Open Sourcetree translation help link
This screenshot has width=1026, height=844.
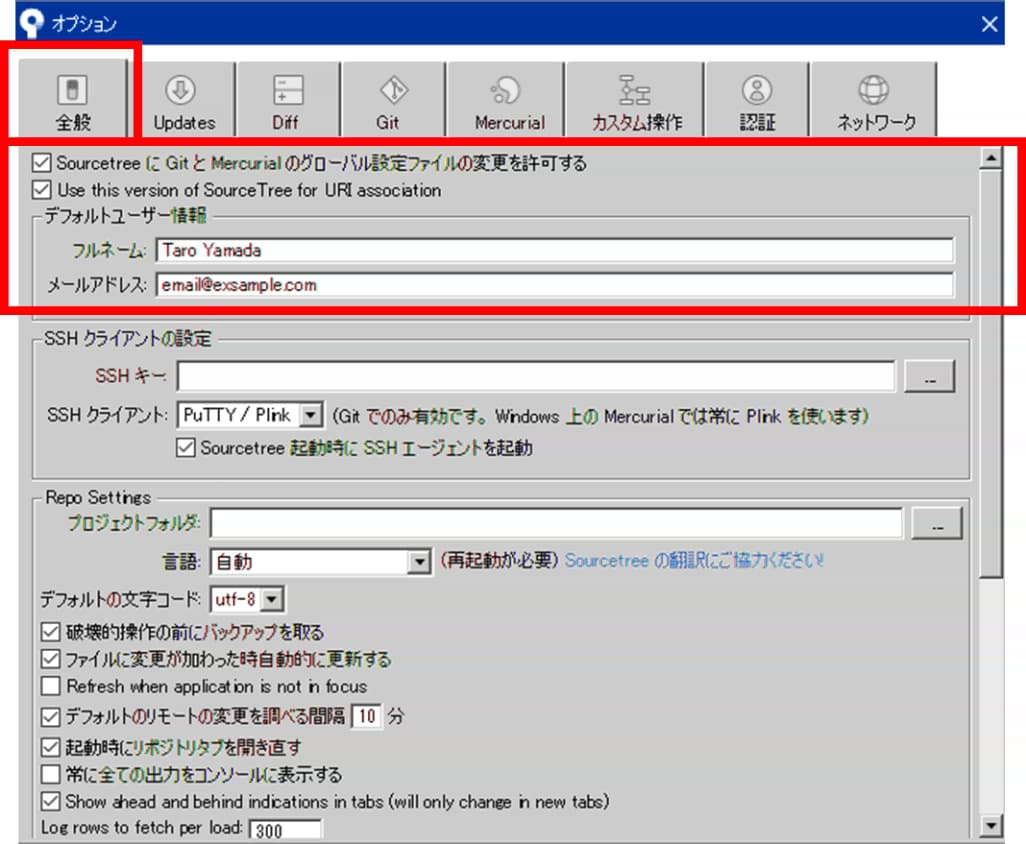pos(694,561)
